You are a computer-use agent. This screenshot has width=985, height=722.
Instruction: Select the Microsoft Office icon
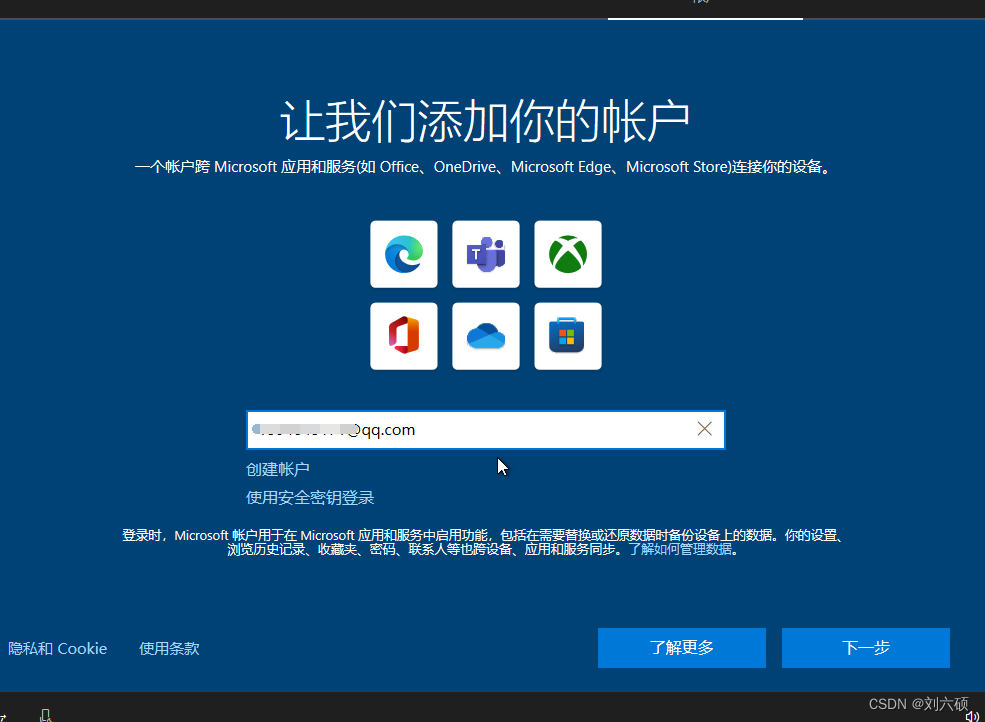point(403,336)
